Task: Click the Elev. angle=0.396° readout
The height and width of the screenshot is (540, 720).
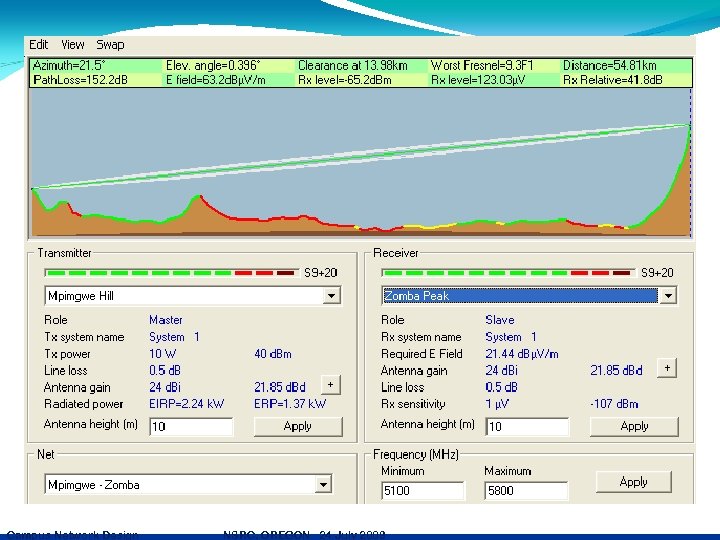Action: (x=213, y=65)
